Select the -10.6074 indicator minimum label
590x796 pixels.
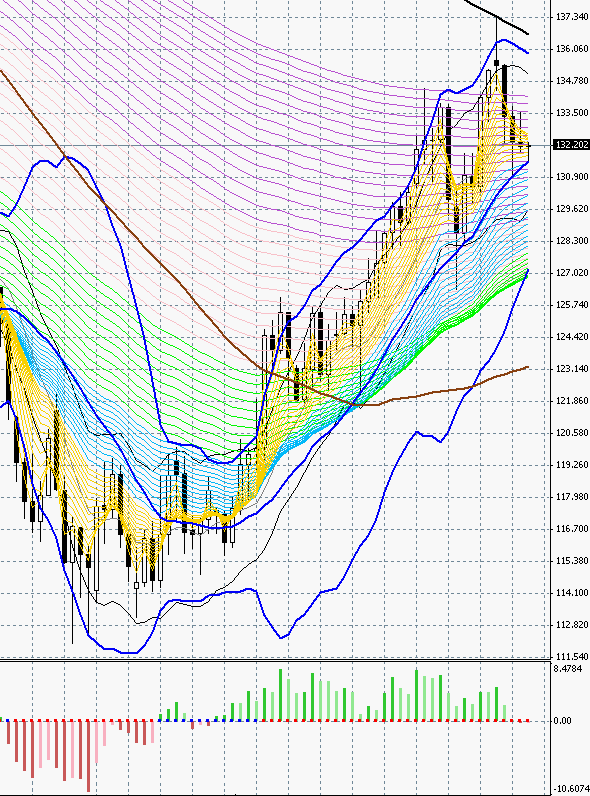[571, 789]
